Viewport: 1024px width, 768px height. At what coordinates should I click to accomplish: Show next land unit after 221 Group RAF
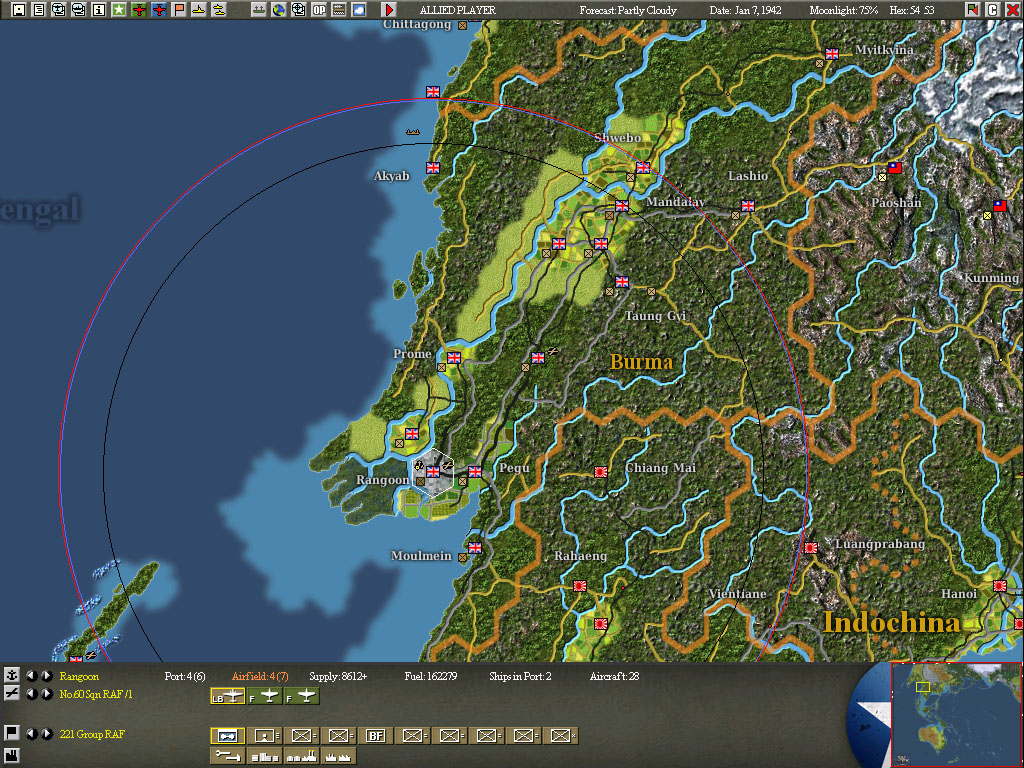[x=46, y=733]
